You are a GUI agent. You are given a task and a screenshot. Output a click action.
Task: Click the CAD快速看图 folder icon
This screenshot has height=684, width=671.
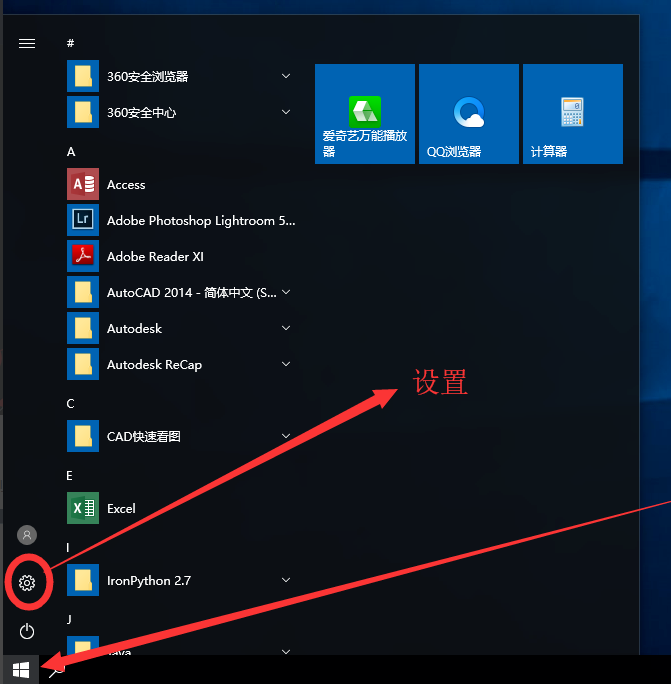point(83,436)
